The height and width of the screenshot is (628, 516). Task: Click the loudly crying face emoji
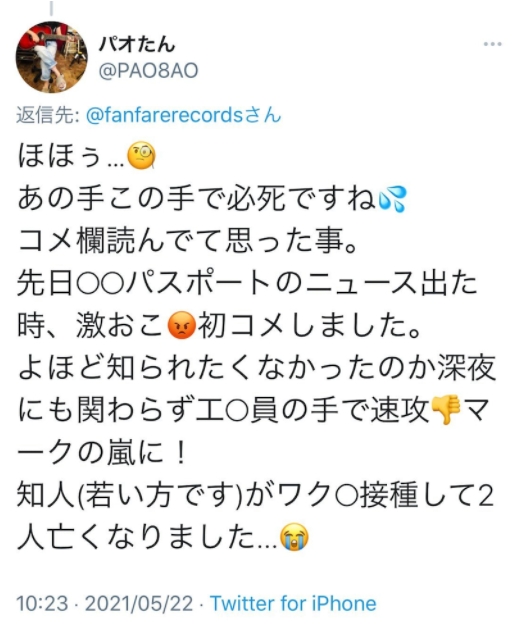tap(295, 537)
